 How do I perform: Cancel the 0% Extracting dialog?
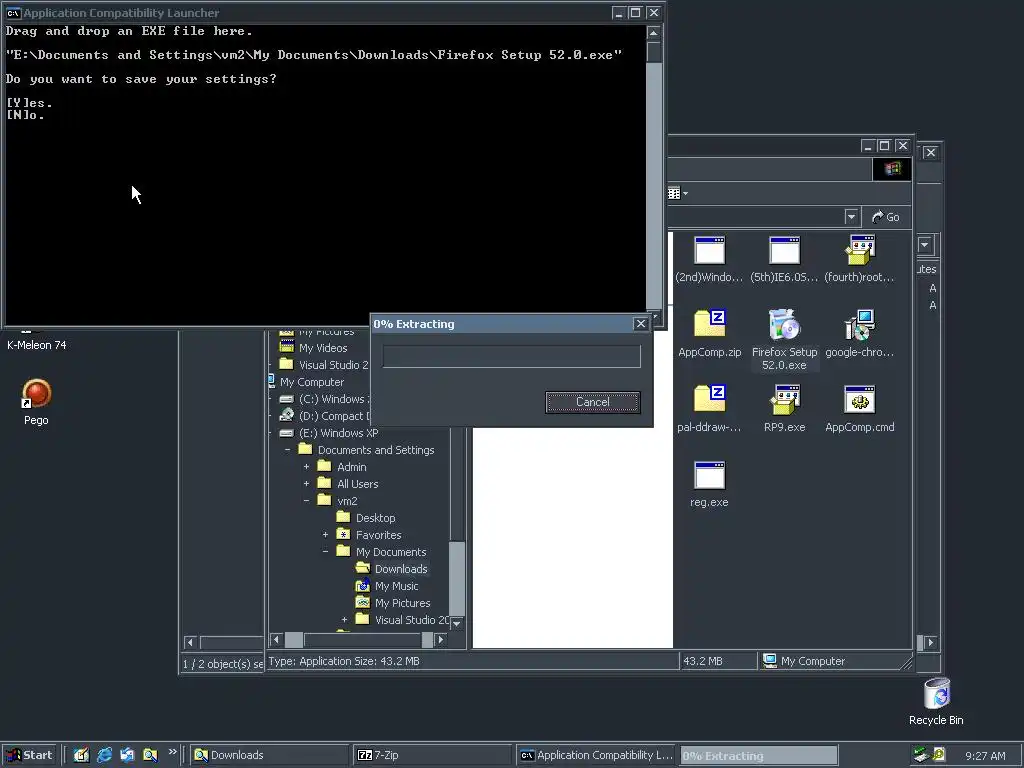(592, 402)
